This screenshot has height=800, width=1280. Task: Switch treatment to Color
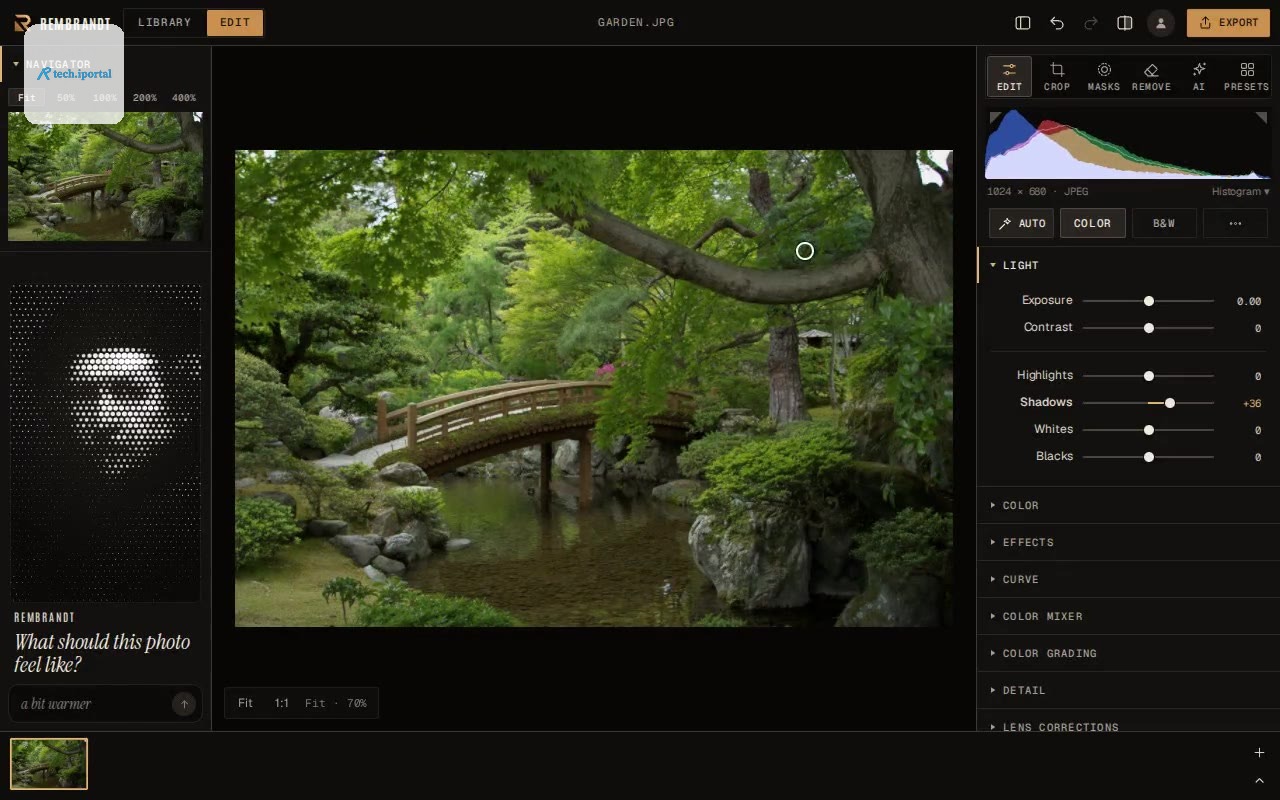[1092, 223]
